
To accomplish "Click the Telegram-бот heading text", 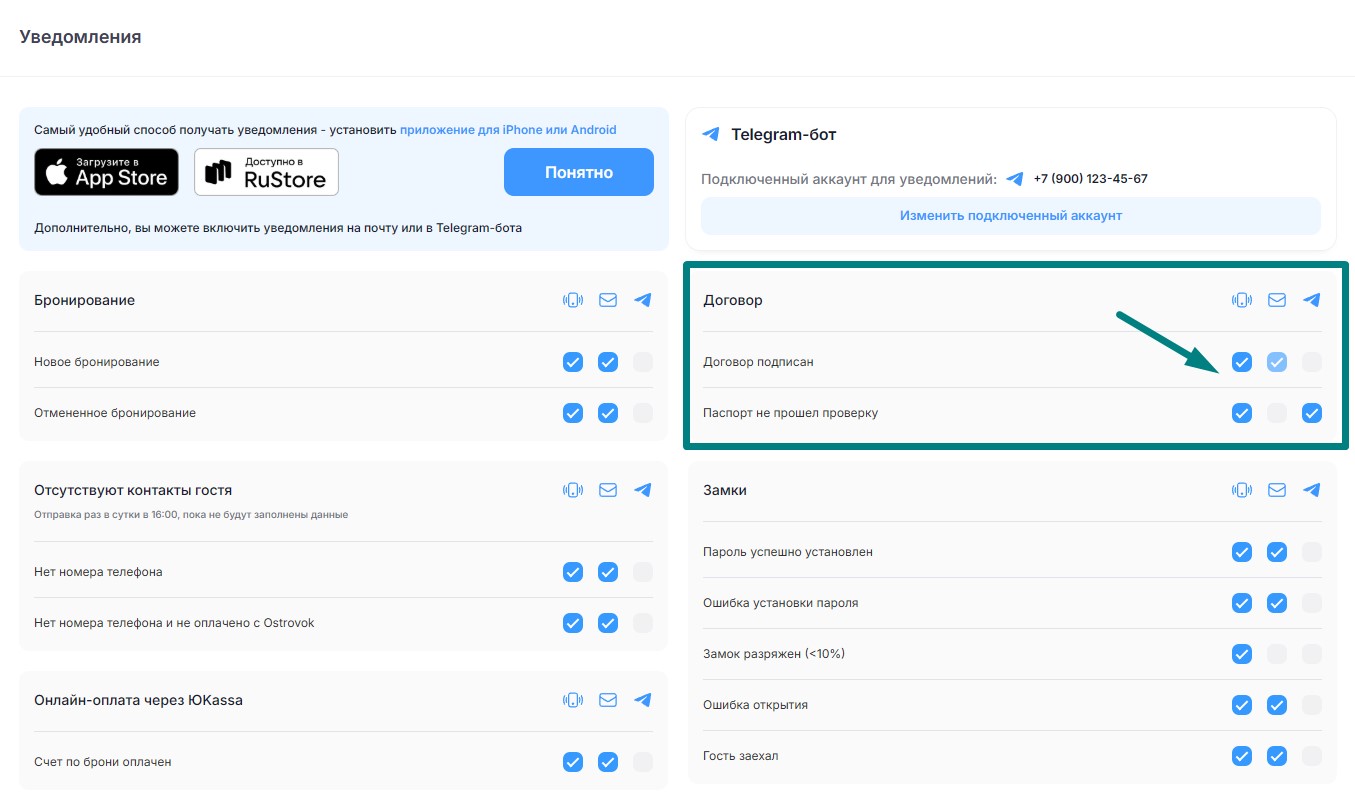I will coord(784,134).
